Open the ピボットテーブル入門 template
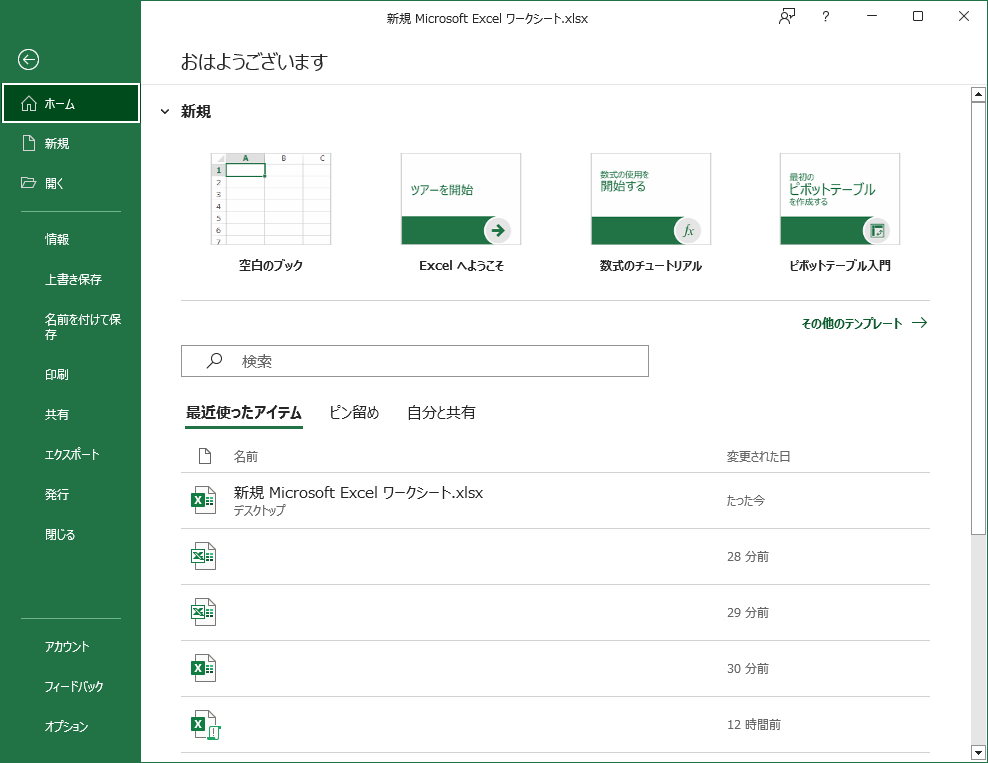The height and width of the screenshot is (763, 988). 840,199
